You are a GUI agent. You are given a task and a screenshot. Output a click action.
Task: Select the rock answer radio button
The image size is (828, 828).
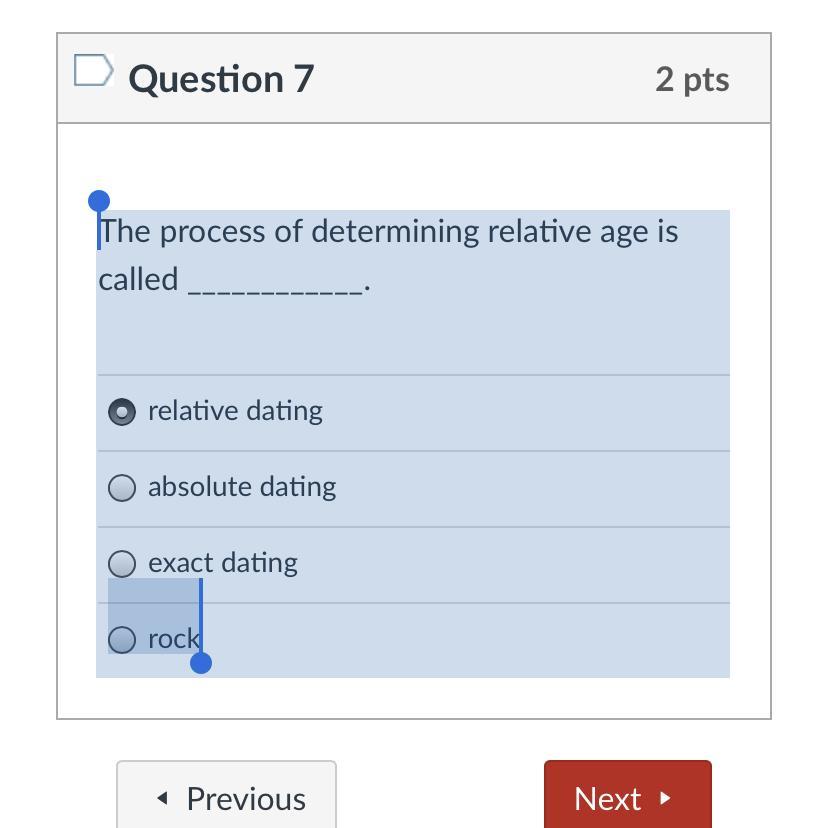click(122, 639)
